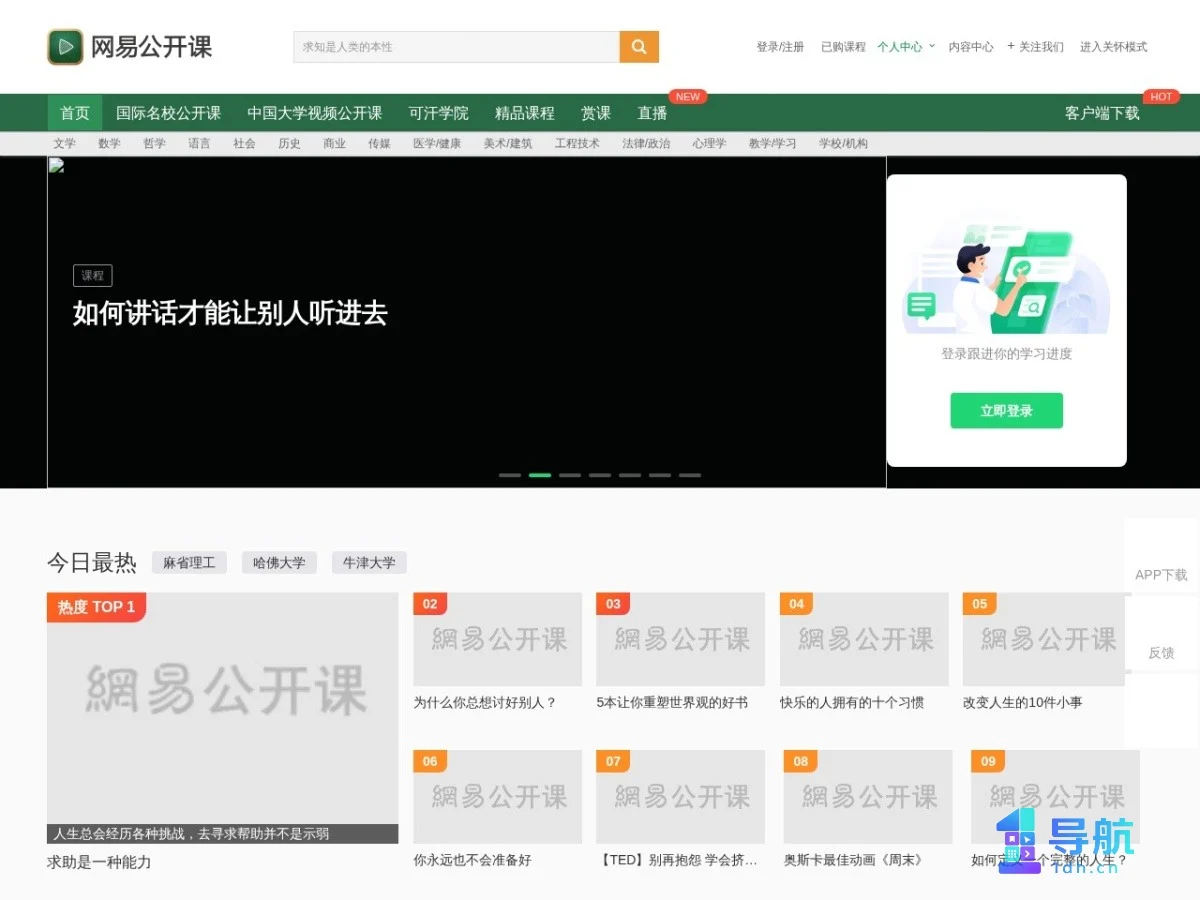Screen dimensions: 1200x900
Task: Open thumbnail 06 你永远也不会准备好
Action: tap(497, 797)
